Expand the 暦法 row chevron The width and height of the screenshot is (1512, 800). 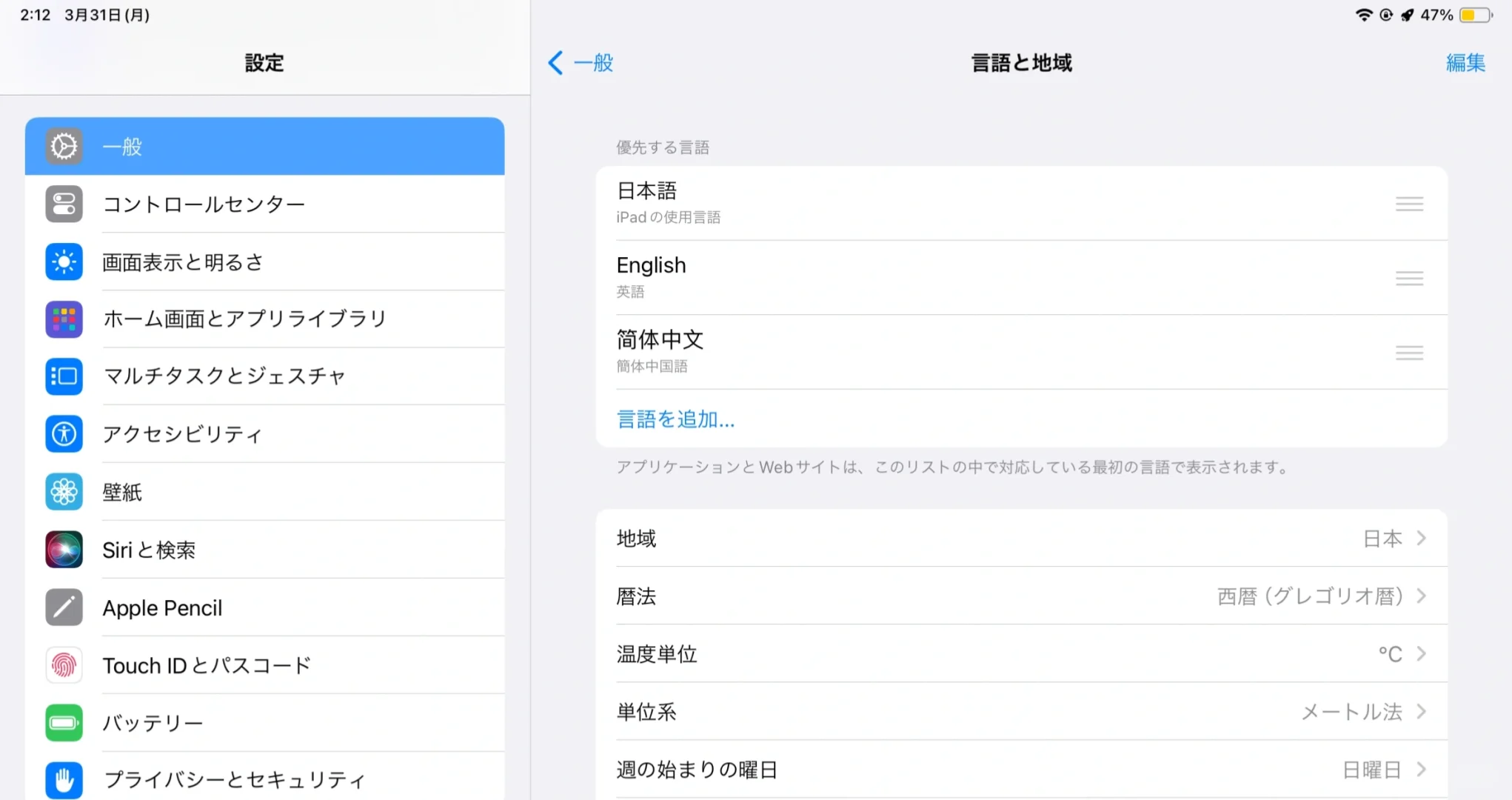pyautogui.click(x=1421, y=596)
